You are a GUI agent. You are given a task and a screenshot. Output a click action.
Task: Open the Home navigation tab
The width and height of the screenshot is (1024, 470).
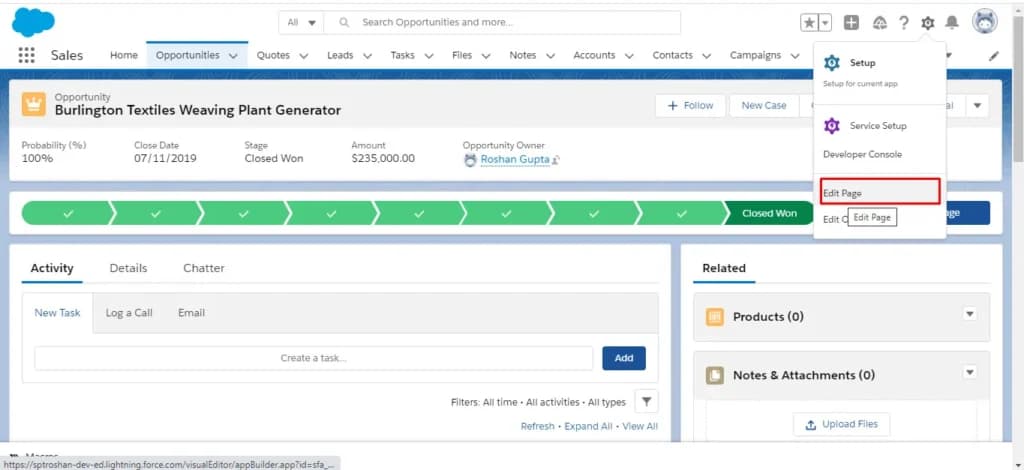tap(123, 55)
